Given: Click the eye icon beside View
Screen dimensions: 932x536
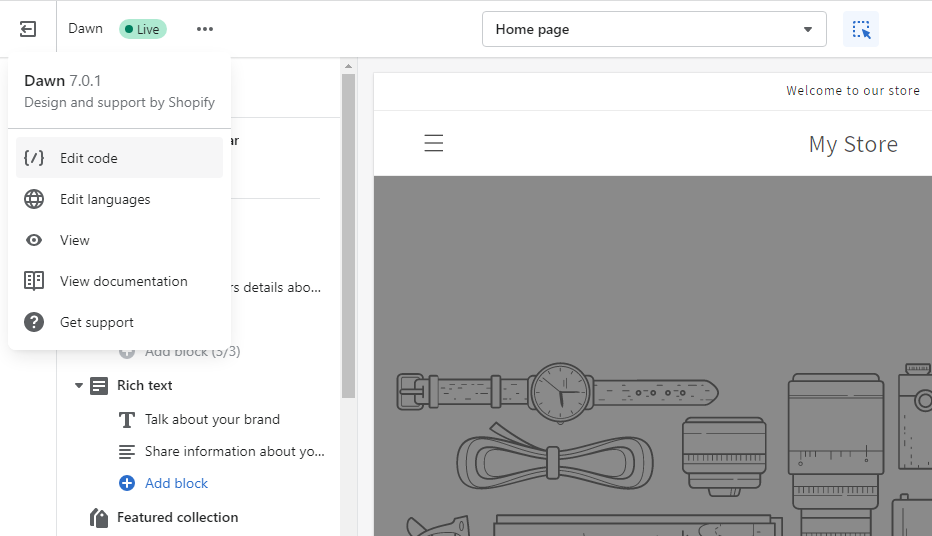Looking at the screenshot, I should click(x=34, y=240).
